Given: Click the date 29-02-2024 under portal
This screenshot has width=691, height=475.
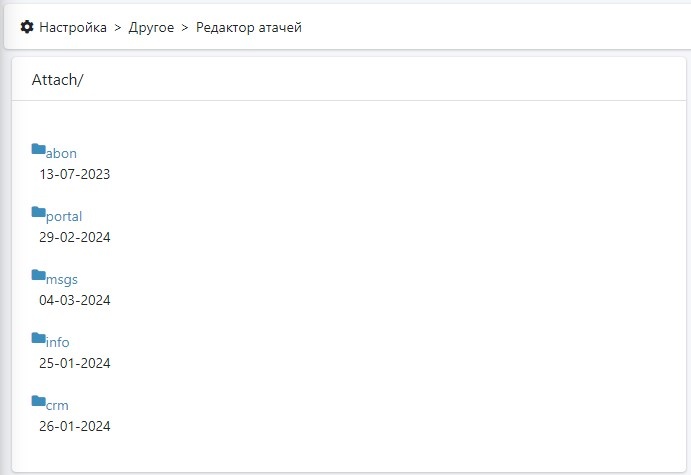Looking at the screenshot, I should (75, 237).
